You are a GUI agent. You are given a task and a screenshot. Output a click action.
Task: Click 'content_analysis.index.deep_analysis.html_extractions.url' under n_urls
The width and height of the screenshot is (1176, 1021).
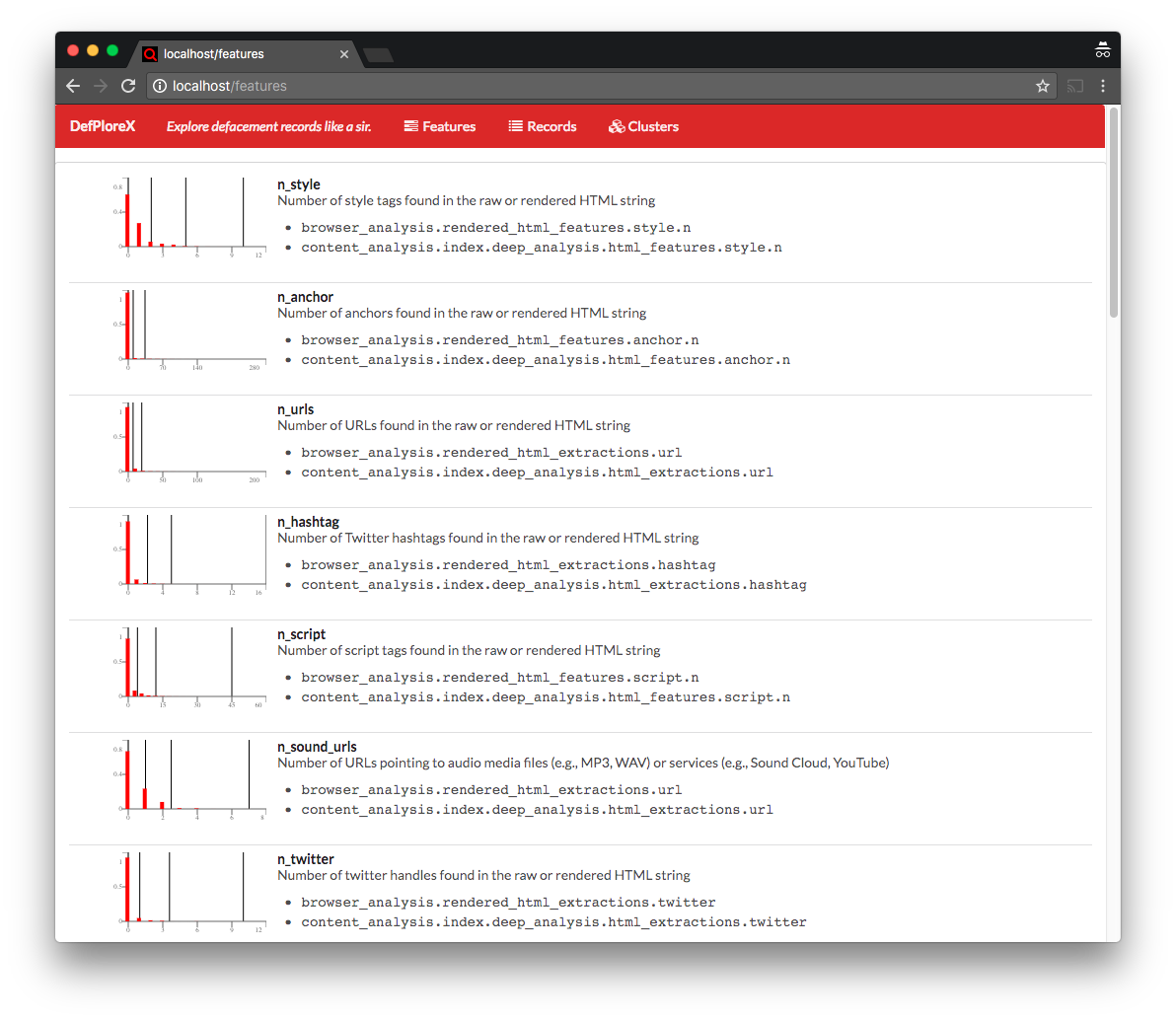(x=537, y=473)
